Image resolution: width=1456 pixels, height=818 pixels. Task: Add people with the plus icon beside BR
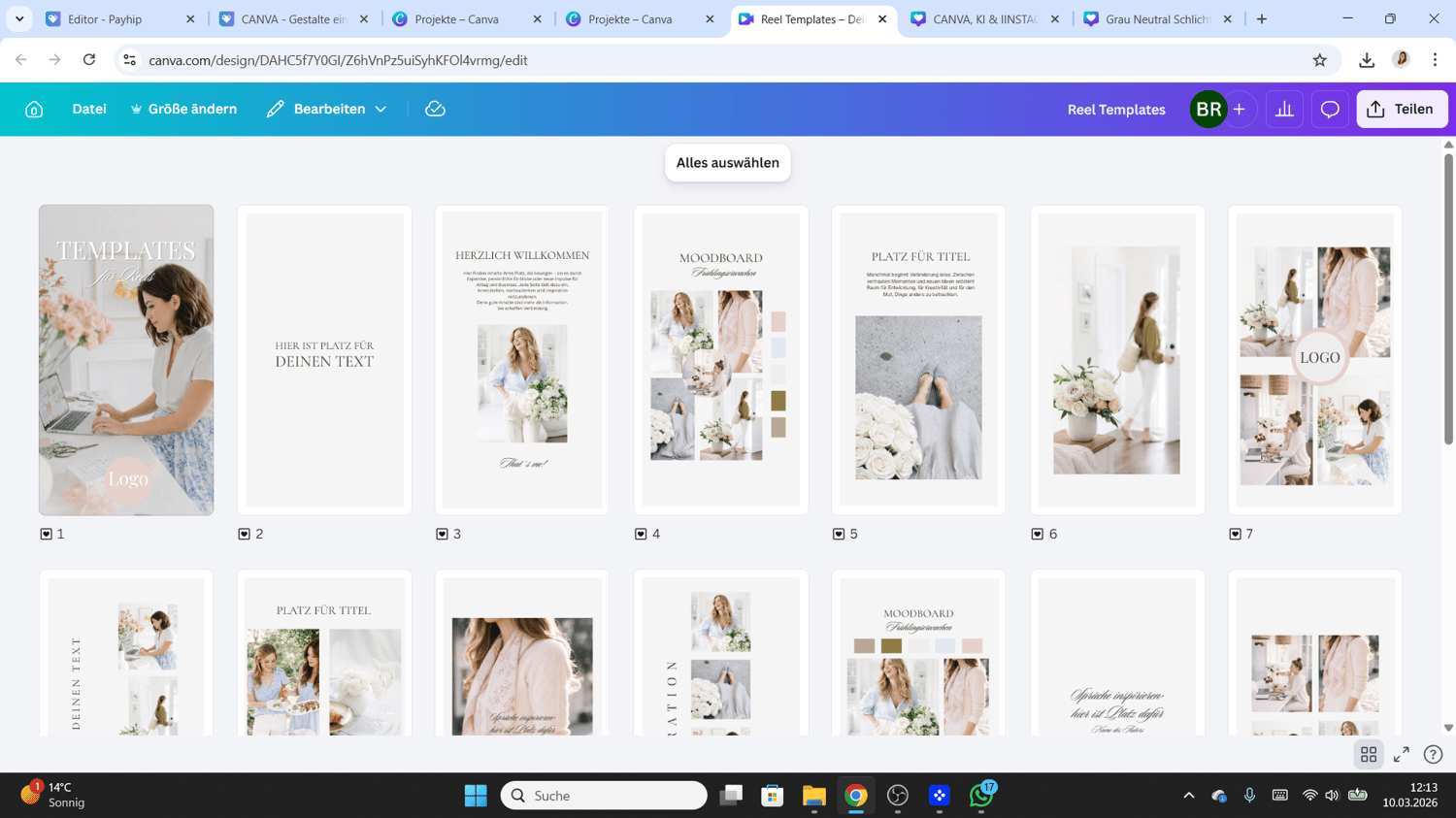coord(1240,110)
